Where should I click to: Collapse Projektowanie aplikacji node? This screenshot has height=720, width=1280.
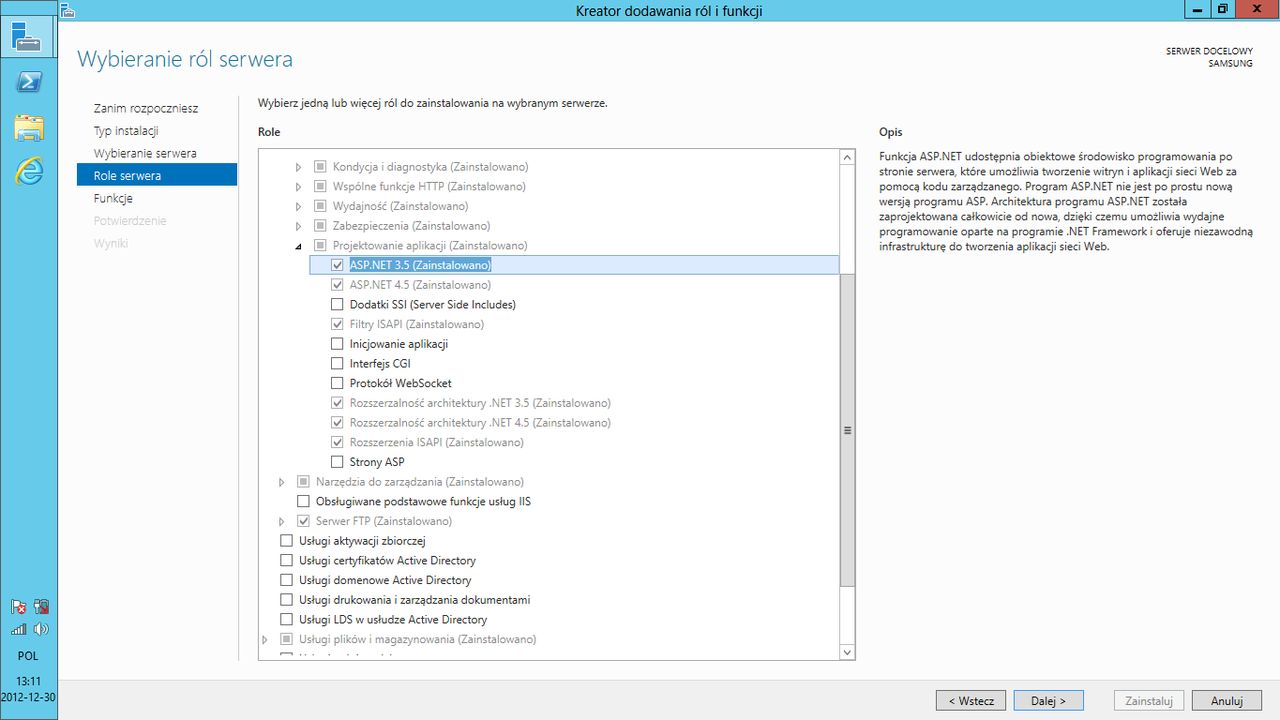coord(298,245)
